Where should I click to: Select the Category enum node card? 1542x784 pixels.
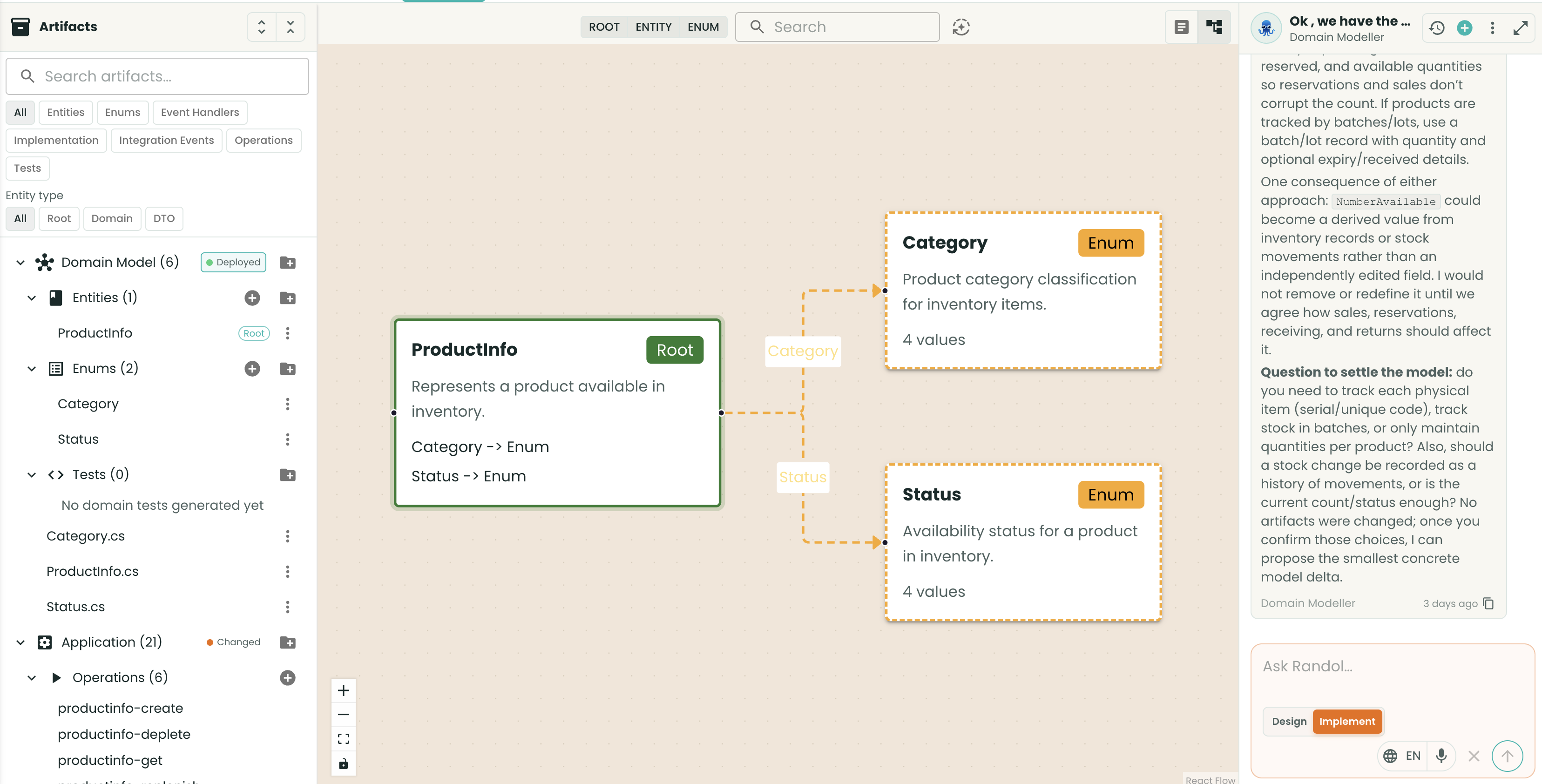tap(1023, 290)
